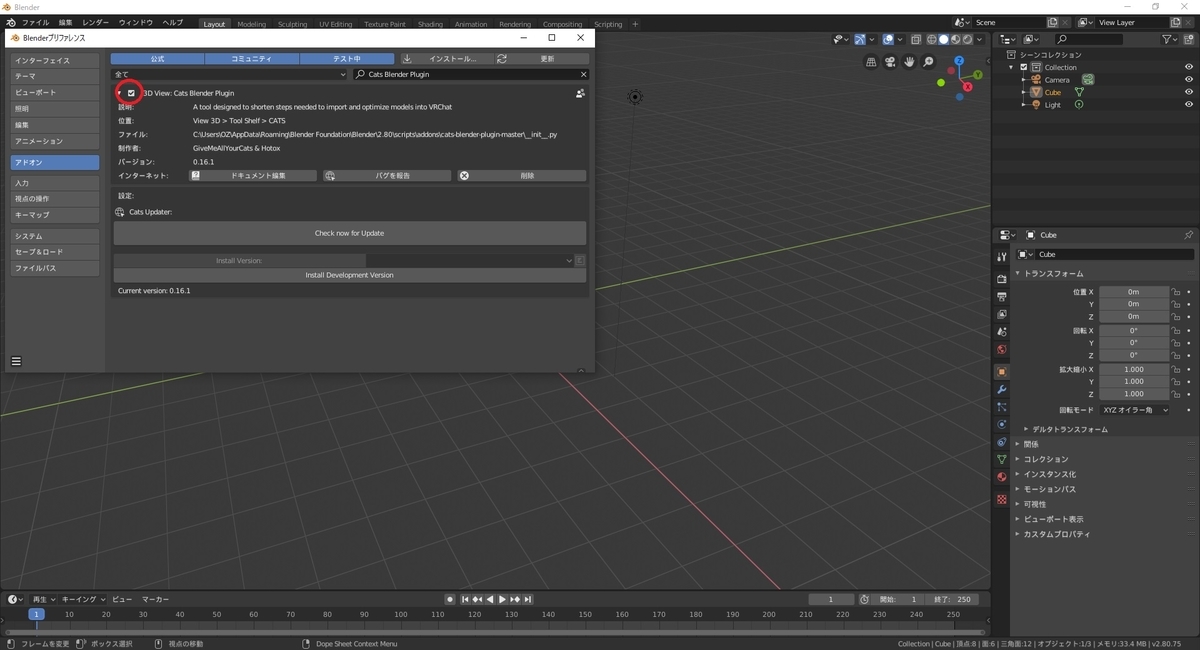This screenshot has height=650, width=1200.
Task: Open the Install Version dropdown list
Action: coord(470,260)
